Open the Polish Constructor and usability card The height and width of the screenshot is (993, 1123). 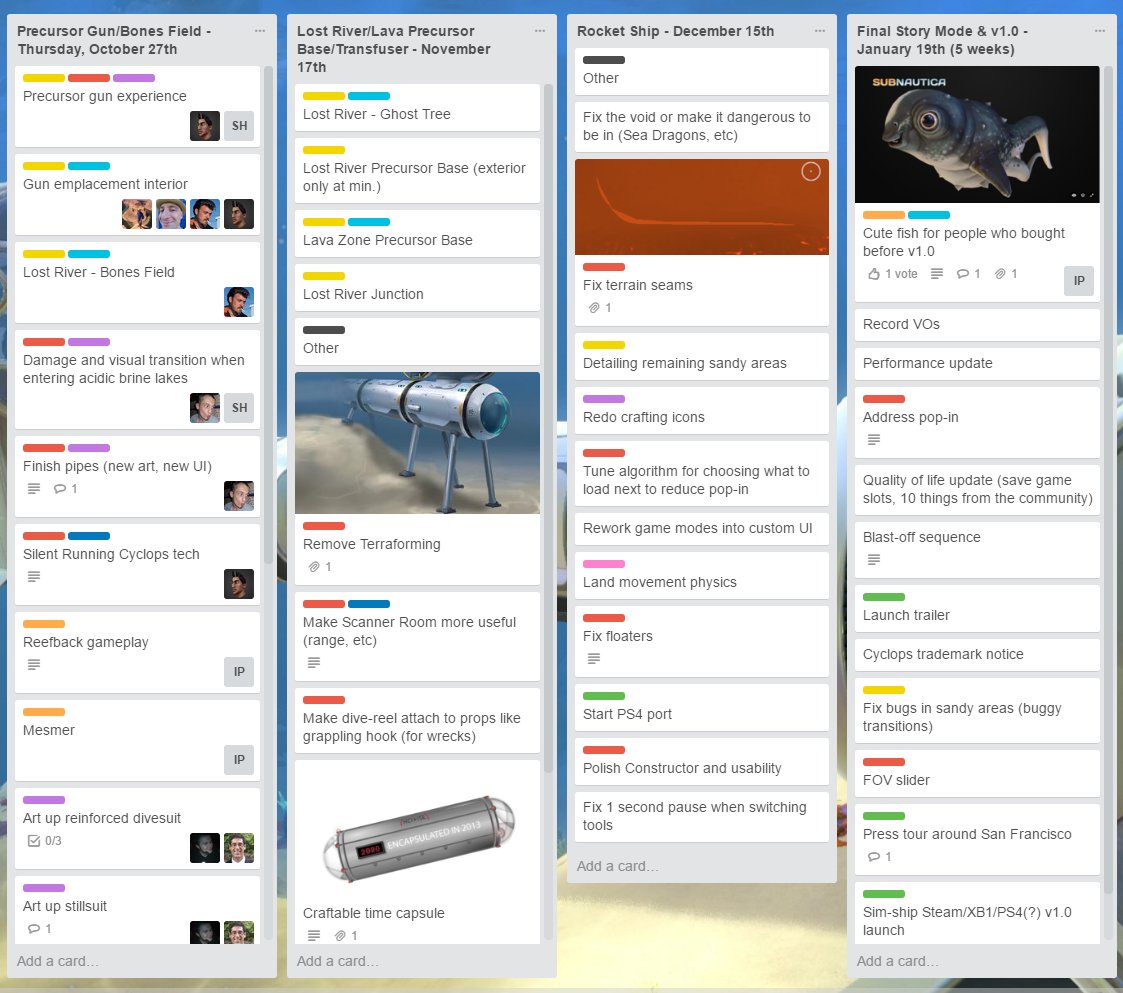[701, 762]
